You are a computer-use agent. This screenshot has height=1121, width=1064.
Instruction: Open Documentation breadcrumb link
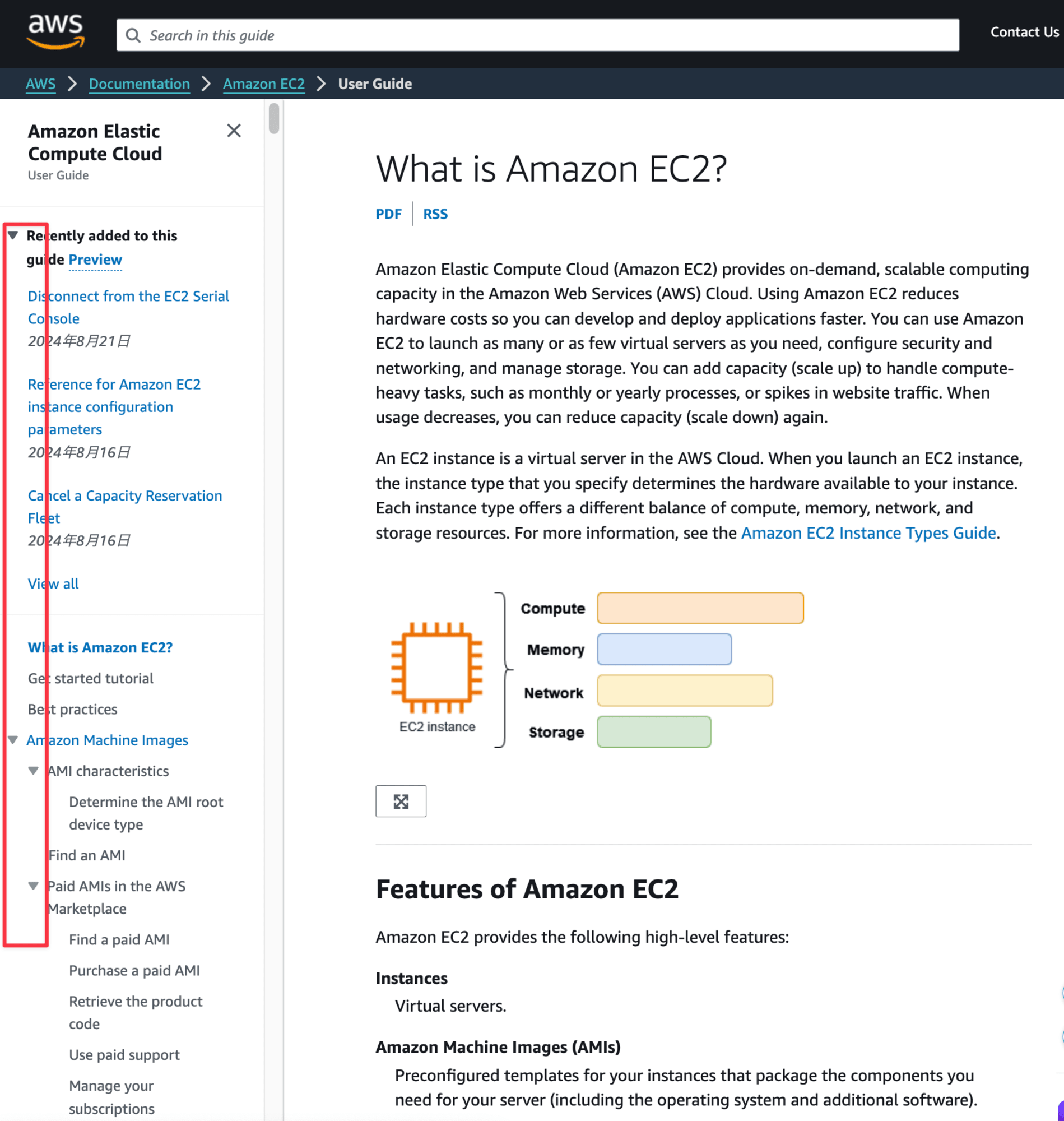(140, 84)
